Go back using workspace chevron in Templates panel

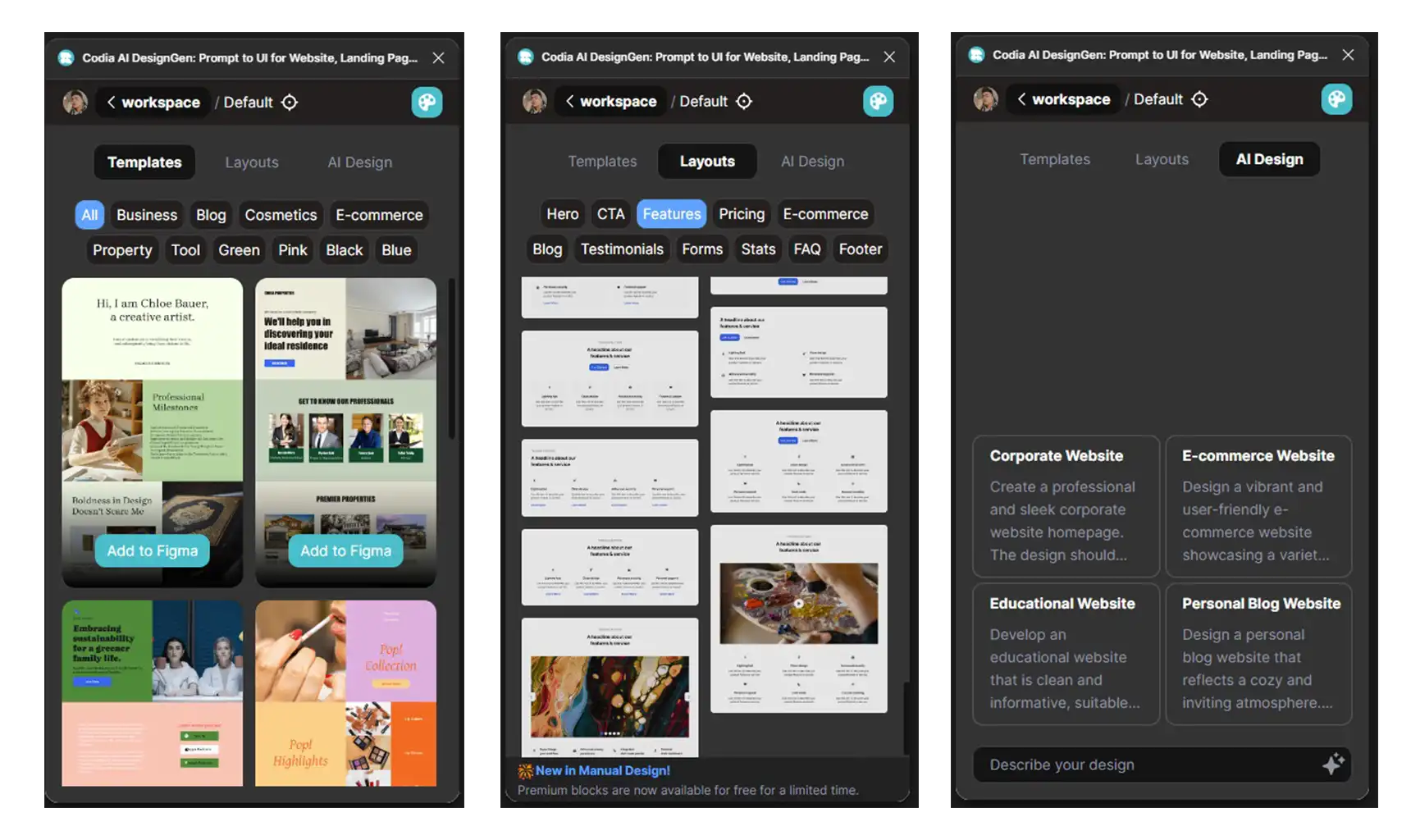112,103
